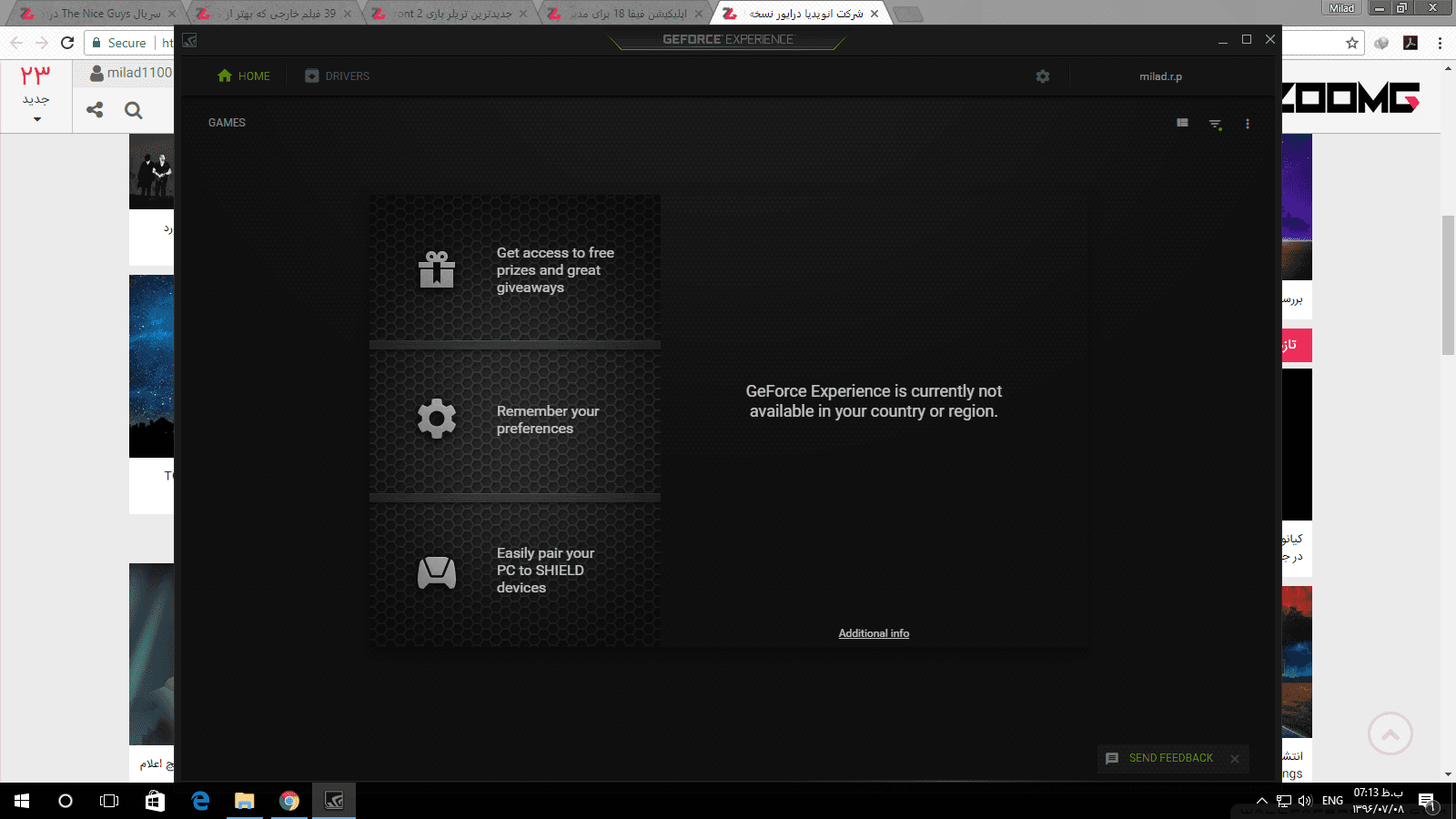
Task: Click the SHIELD controller icon
Action: click(x=437, y=572)
